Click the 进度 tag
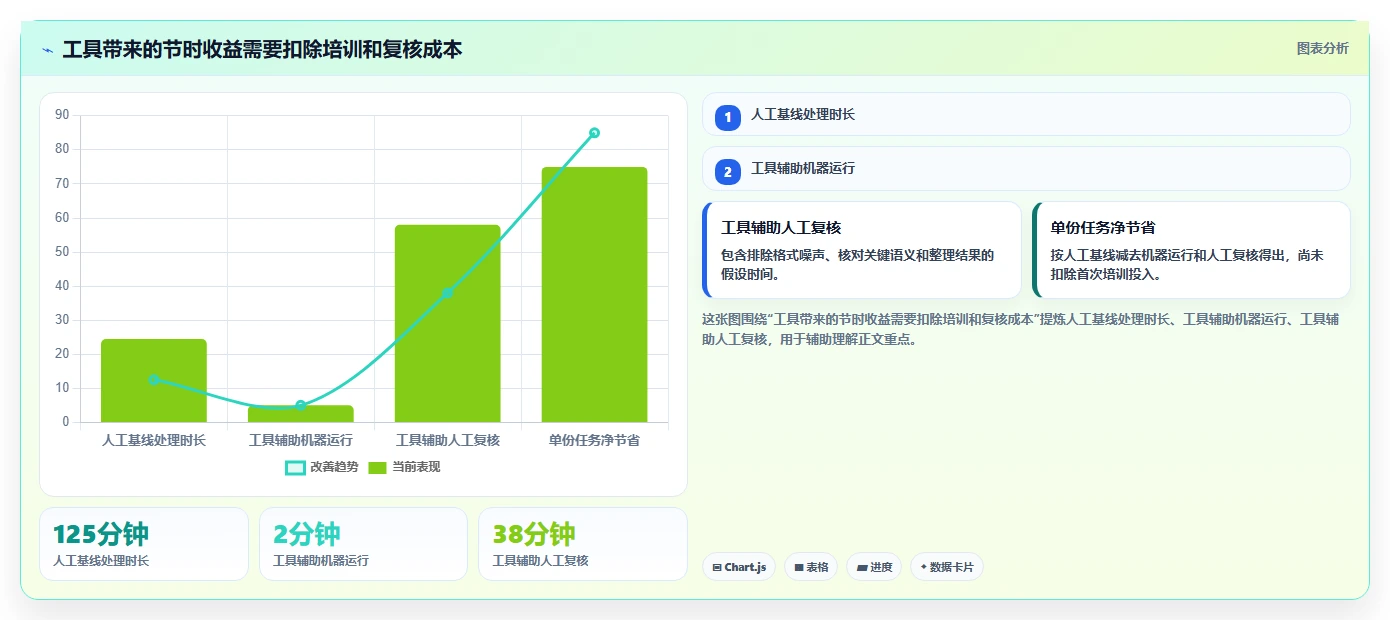Viewport: 1390px width, 620px height. click(874, 567)
